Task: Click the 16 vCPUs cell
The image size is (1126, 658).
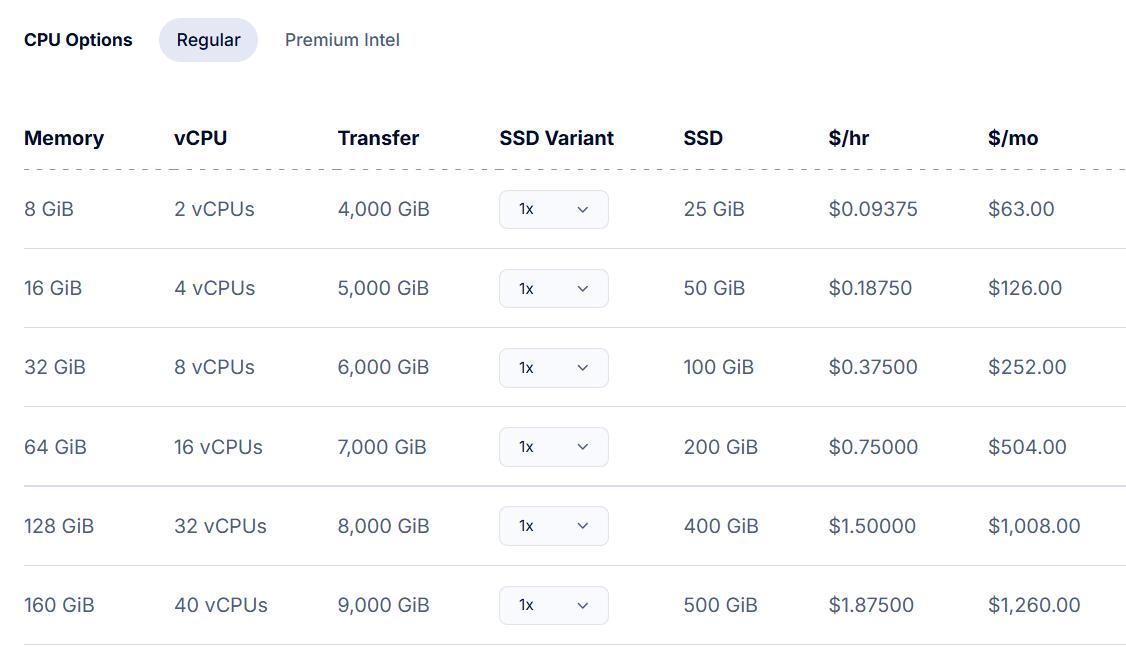Action: [218, 447]
